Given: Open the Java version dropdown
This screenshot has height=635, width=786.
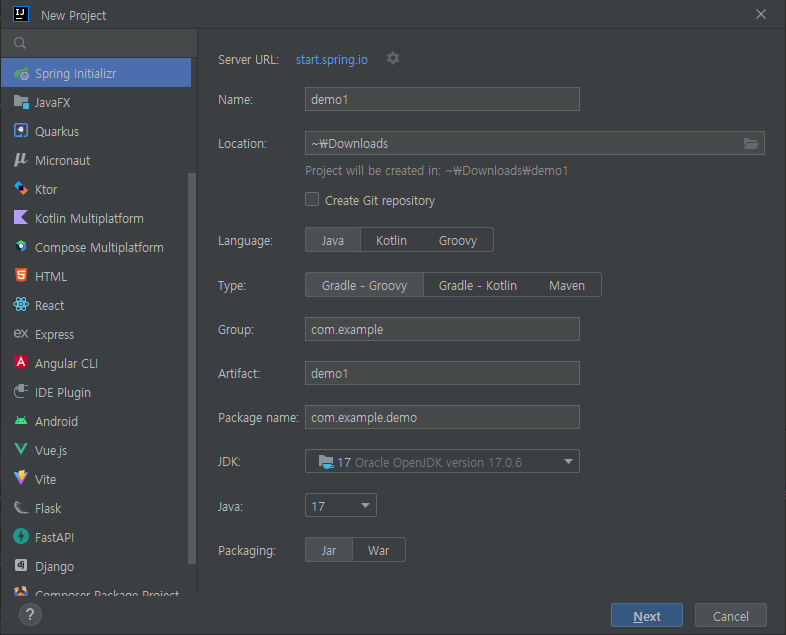Looking at the screenshot, I should click(x=341, y=506).
